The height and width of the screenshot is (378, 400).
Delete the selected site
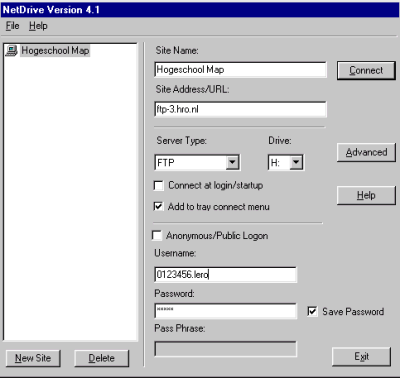point(101,358)
